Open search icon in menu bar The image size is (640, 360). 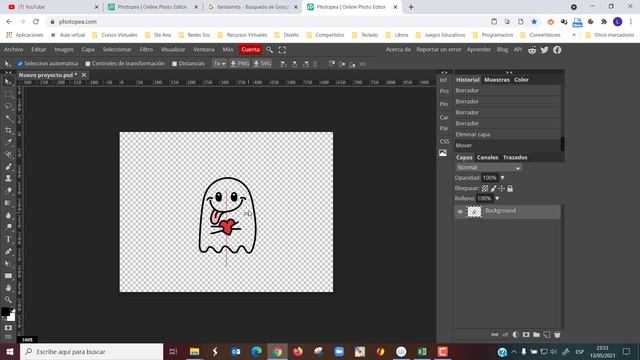[269, 50]
